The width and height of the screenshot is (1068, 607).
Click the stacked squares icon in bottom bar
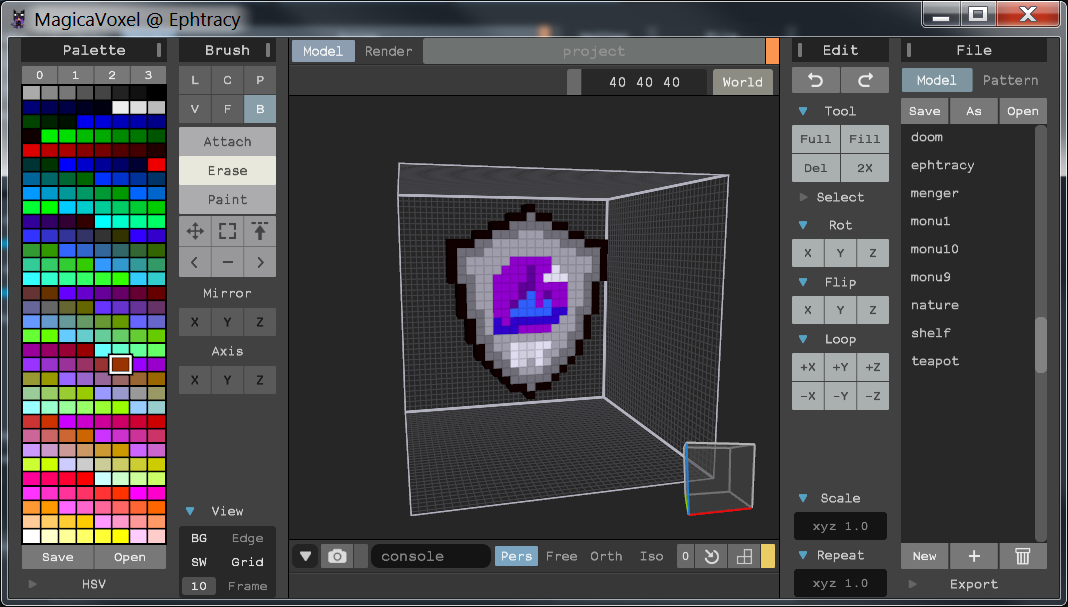(x=744, y=557)
